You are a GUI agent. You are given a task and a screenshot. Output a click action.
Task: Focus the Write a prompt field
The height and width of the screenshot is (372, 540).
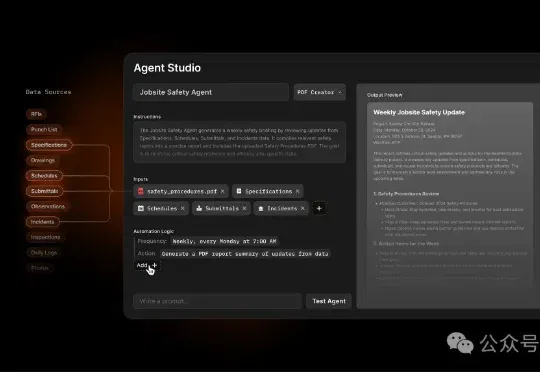[x=217, y=301]
